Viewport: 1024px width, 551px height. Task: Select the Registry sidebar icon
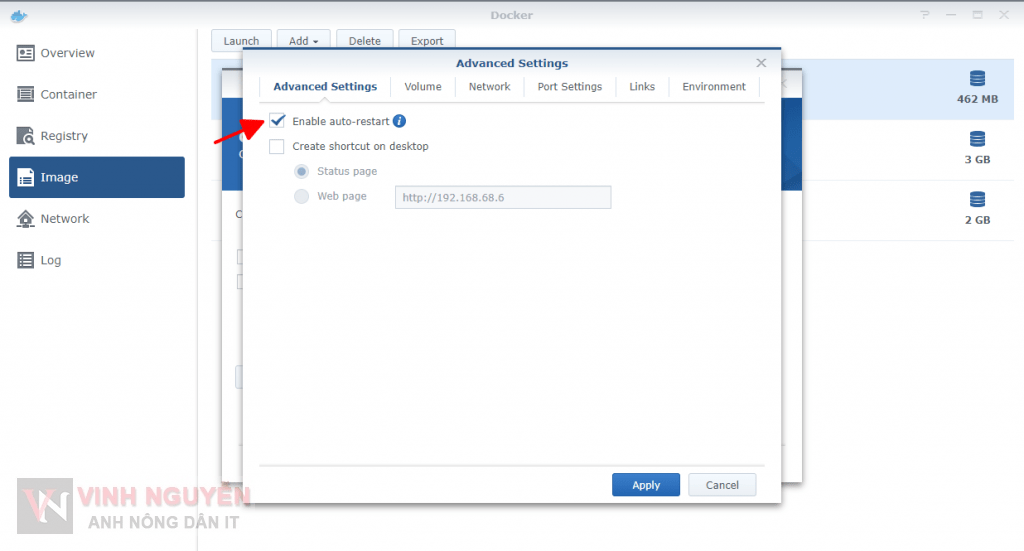[x=25, y=136]
